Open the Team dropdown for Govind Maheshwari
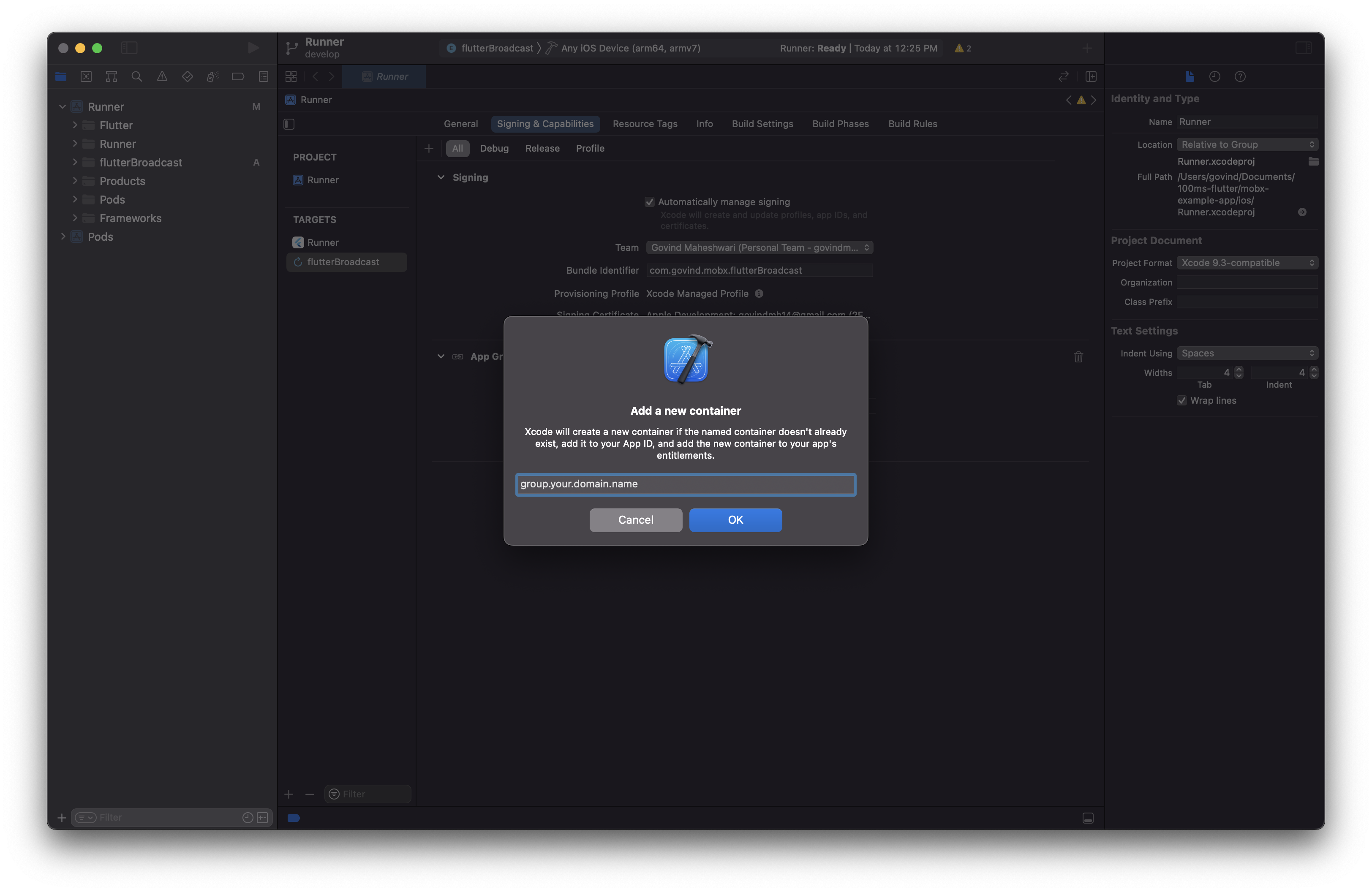This screenshot has width=1372, height=892. 759,247
